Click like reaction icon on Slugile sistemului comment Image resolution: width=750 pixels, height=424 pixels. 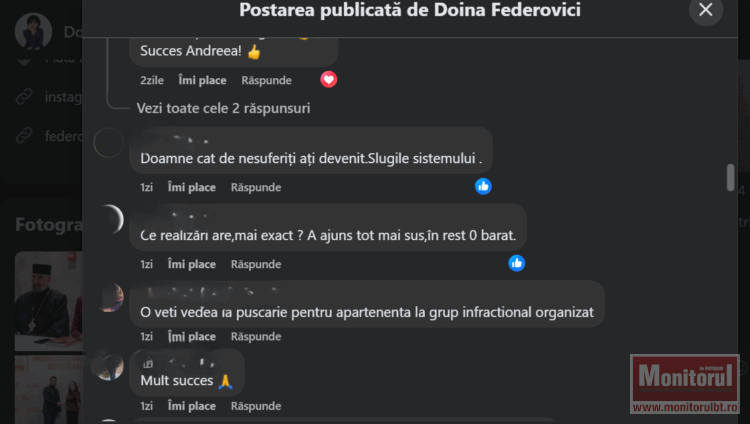(483, 186)
